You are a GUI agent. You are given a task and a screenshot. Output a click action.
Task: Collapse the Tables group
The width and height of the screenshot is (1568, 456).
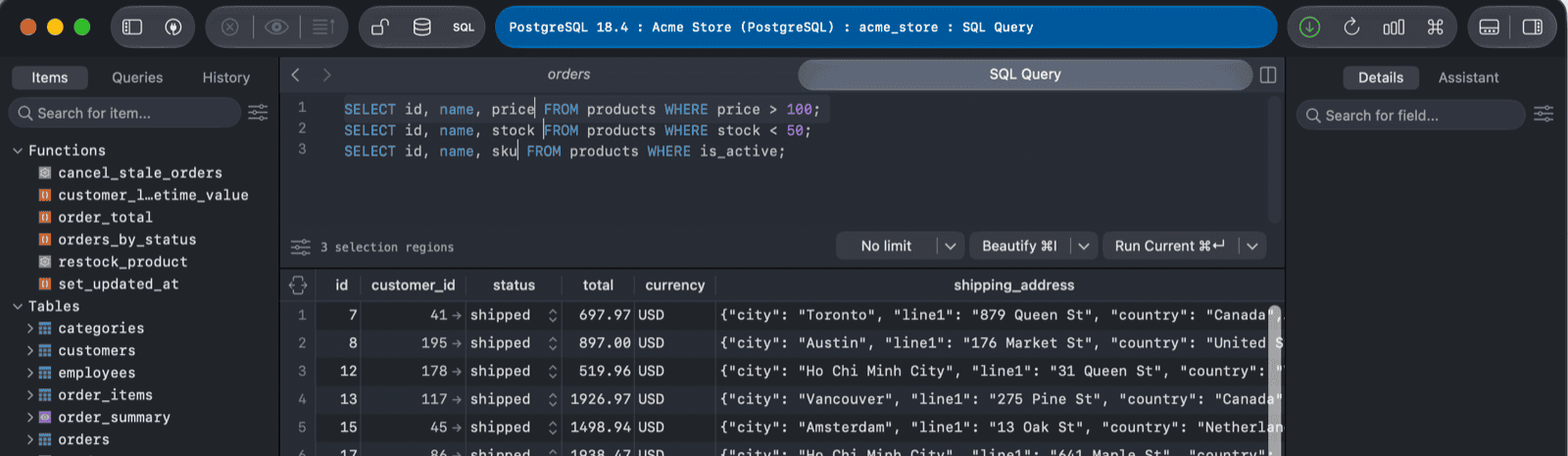[18, 307]
